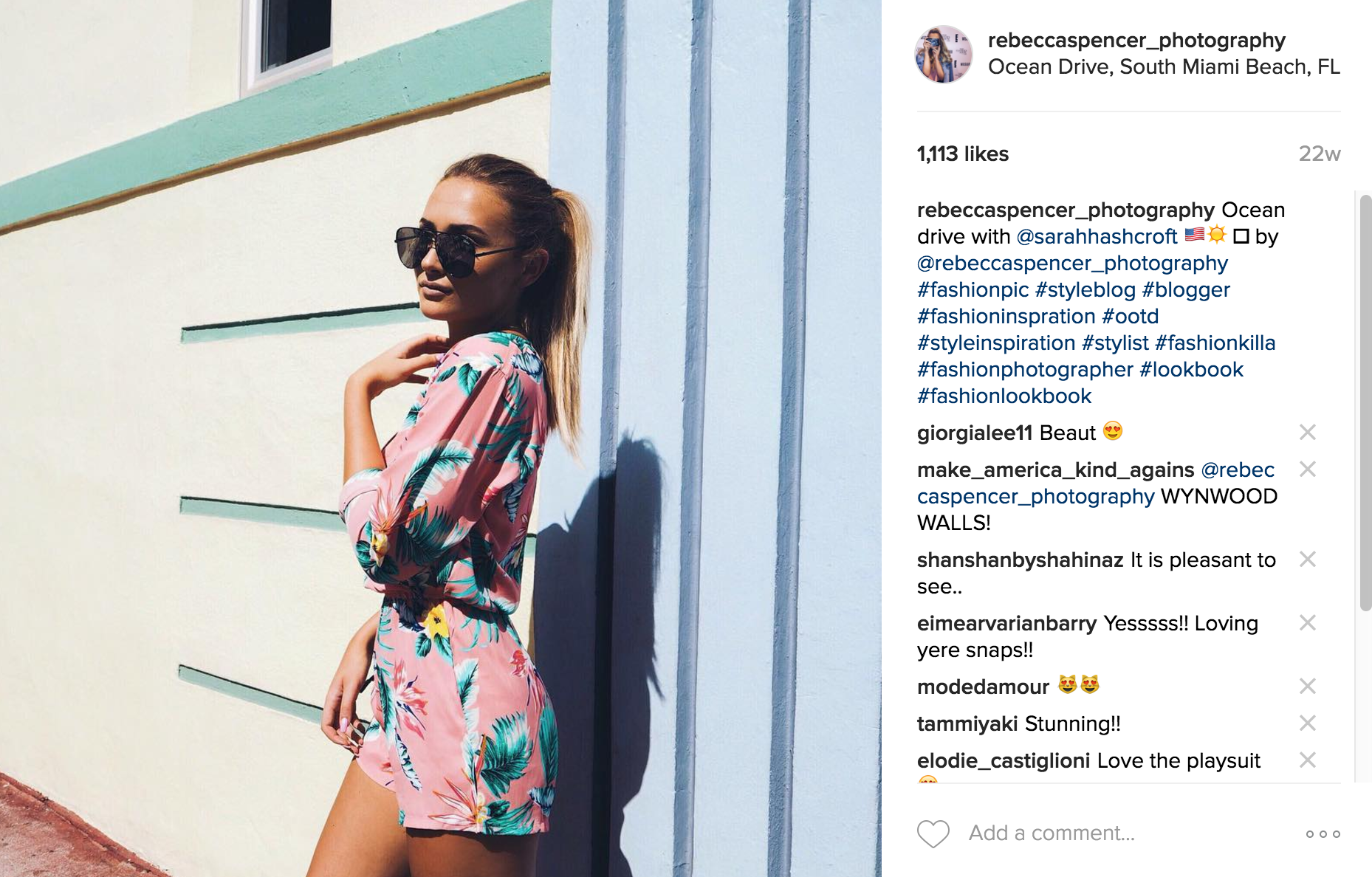This screenshot has height=877, width=1372.
Task: Like the post with the heart icon
Action: pos(933,833)
